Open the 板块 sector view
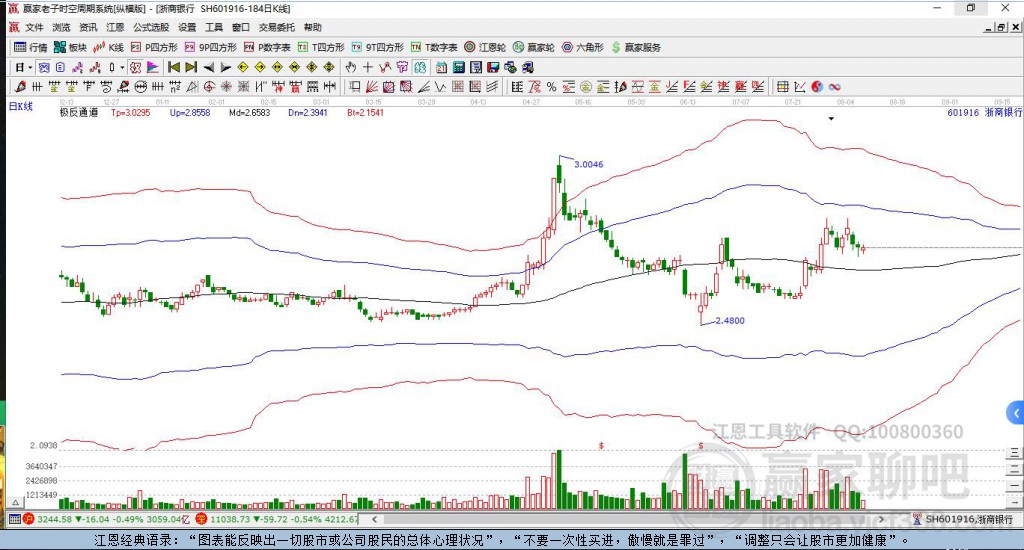 (70, 48)
